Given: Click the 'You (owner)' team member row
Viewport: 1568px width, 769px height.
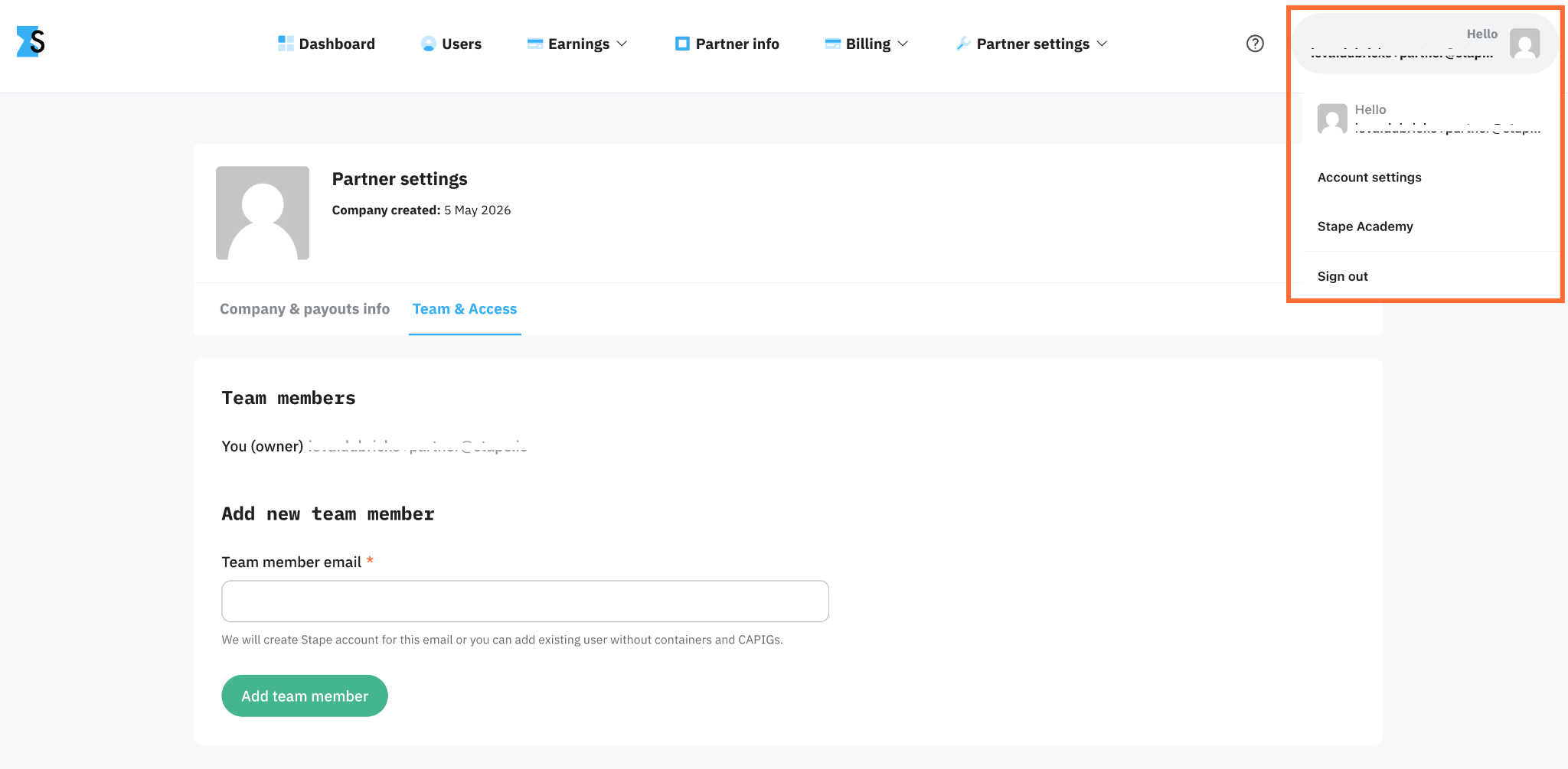Looking at the screenshot, I should coord(374,446).
